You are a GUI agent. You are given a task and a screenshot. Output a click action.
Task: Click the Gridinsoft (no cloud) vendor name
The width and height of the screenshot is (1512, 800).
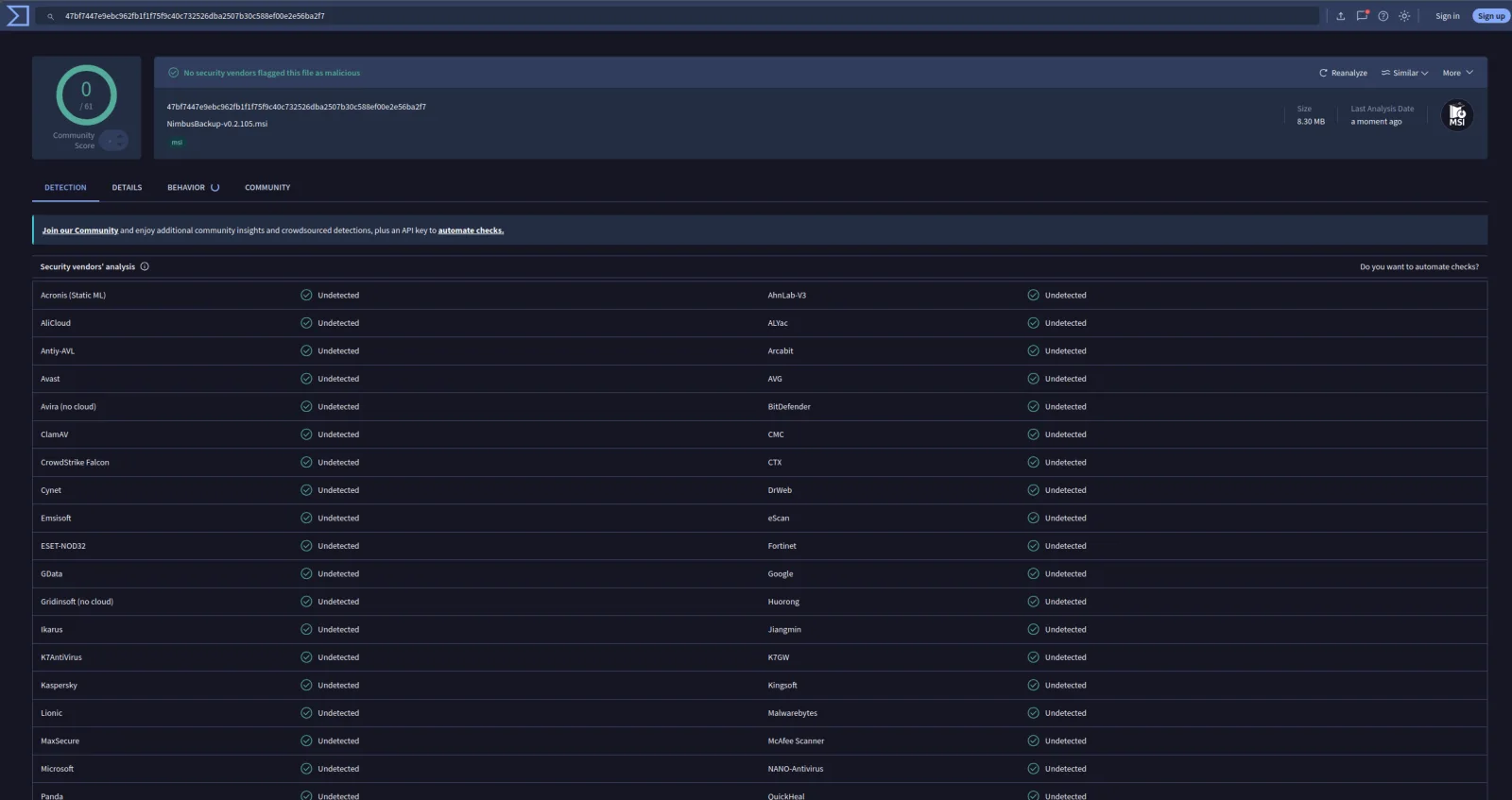[77, 602]
